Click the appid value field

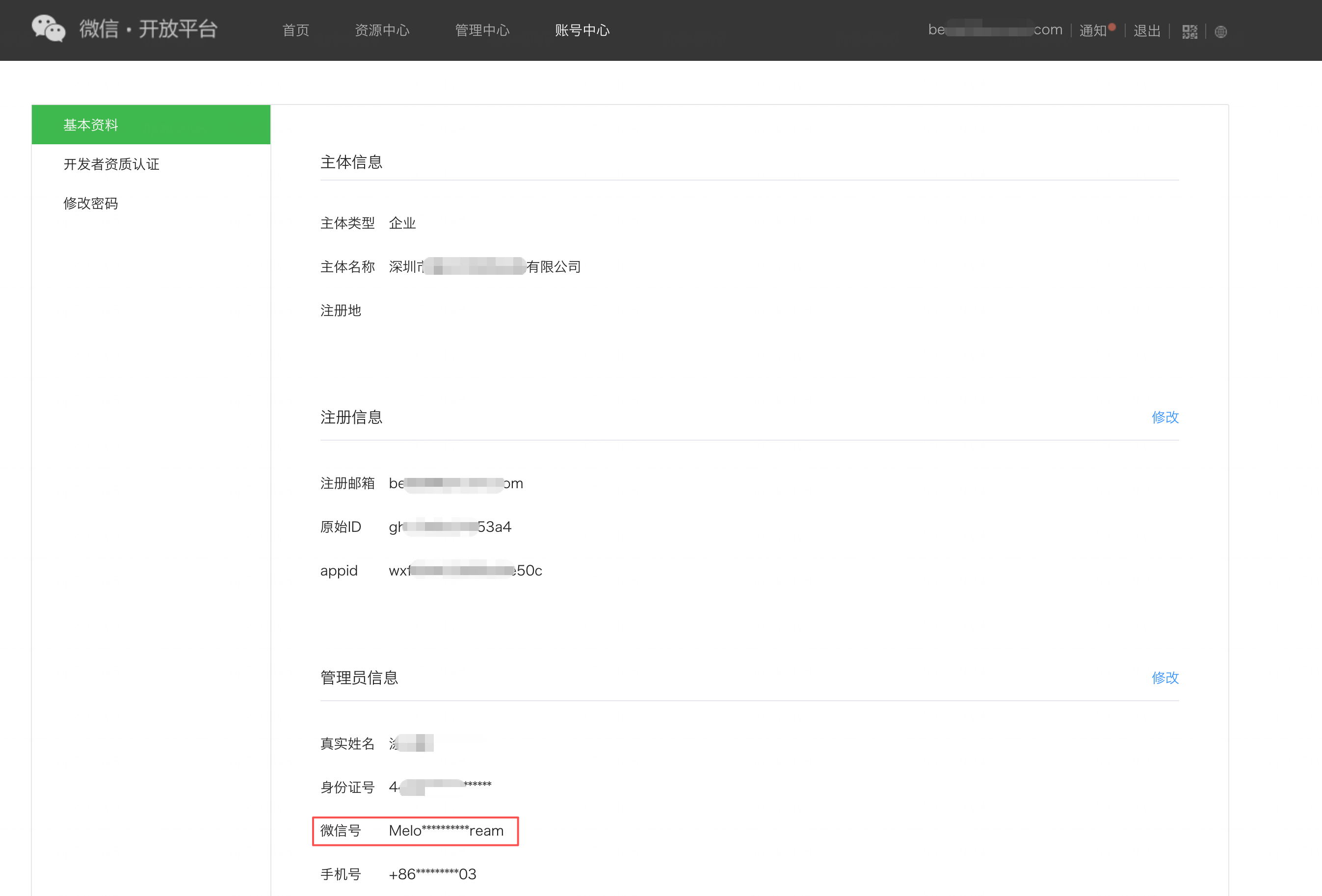[x=465, y=571]
